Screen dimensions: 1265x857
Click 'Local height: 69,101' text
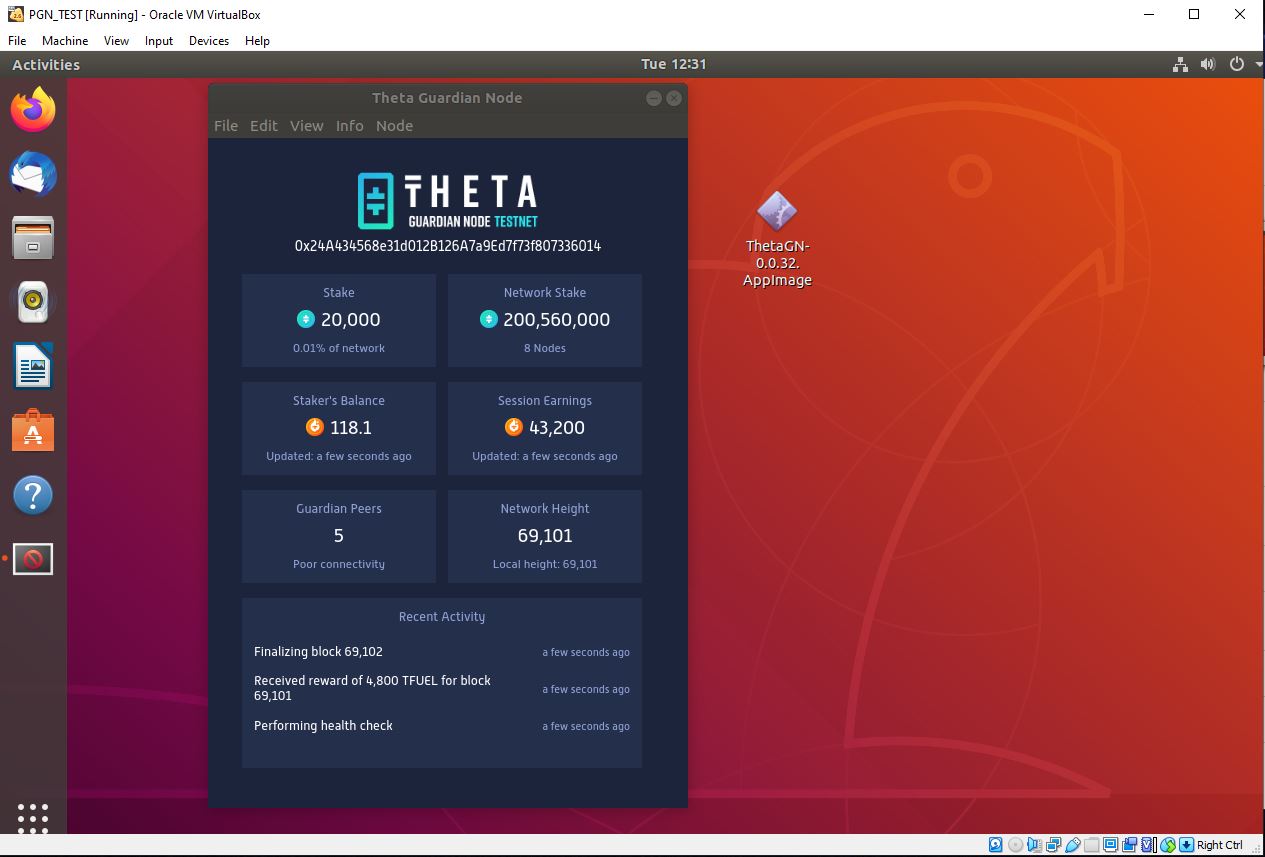click(545, 564)
